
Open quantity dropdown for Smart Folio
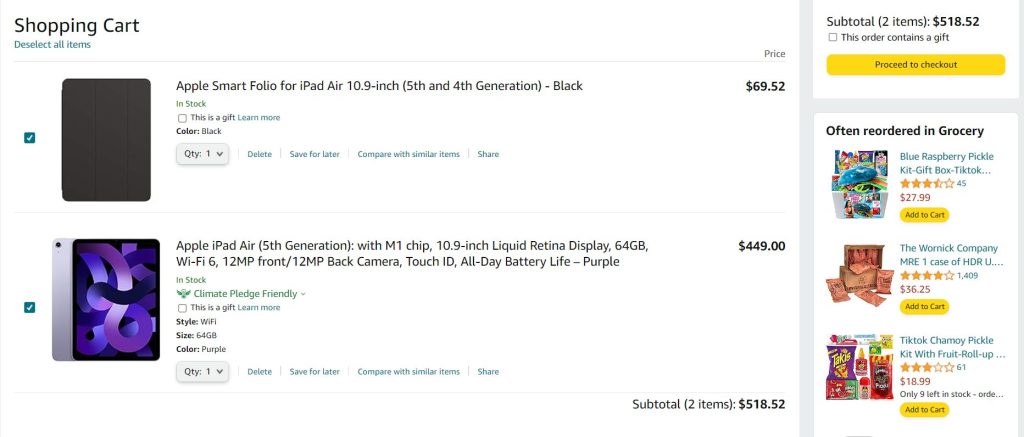coord(203,154)
